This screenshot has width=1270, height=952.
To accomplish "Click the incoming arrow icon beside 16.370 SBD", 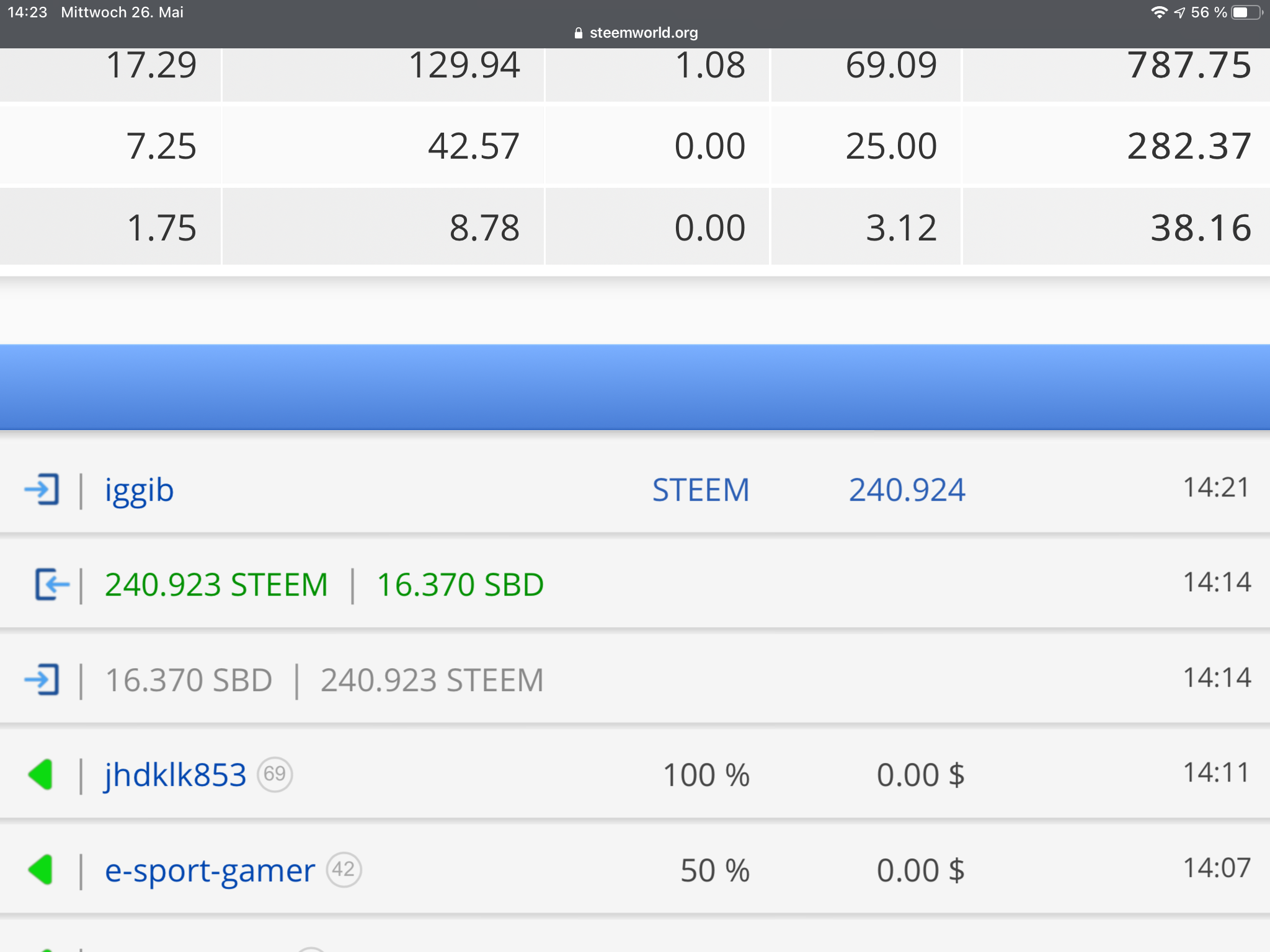I will click(x=42, y=679).
